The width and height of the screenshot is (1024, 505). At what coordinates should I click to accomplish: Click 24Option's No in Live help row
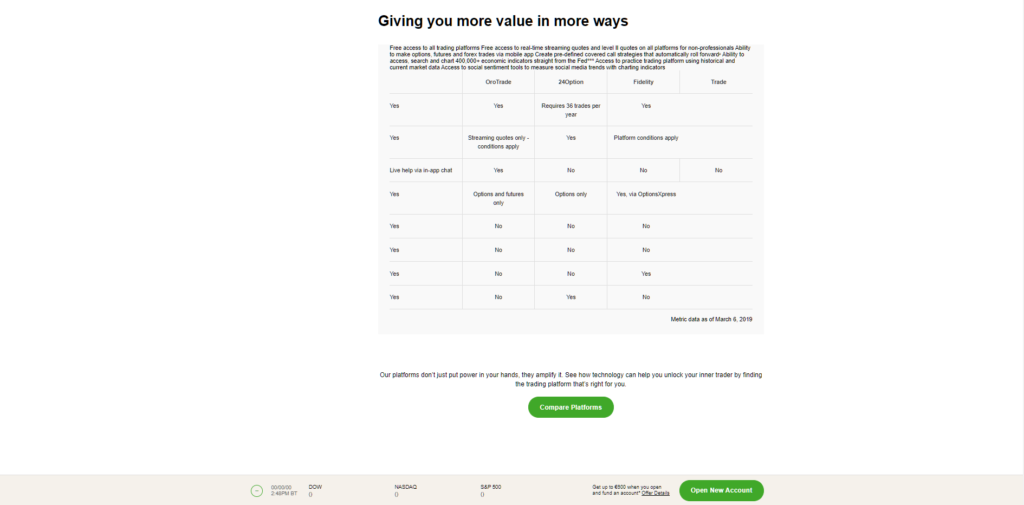571,170
